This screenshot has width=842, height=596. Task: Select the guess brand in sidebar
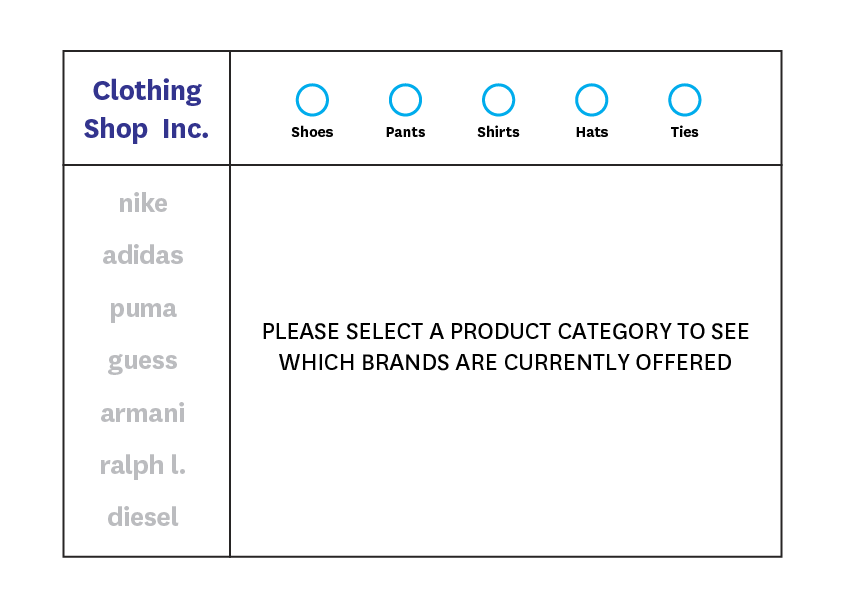coord(143,361)
